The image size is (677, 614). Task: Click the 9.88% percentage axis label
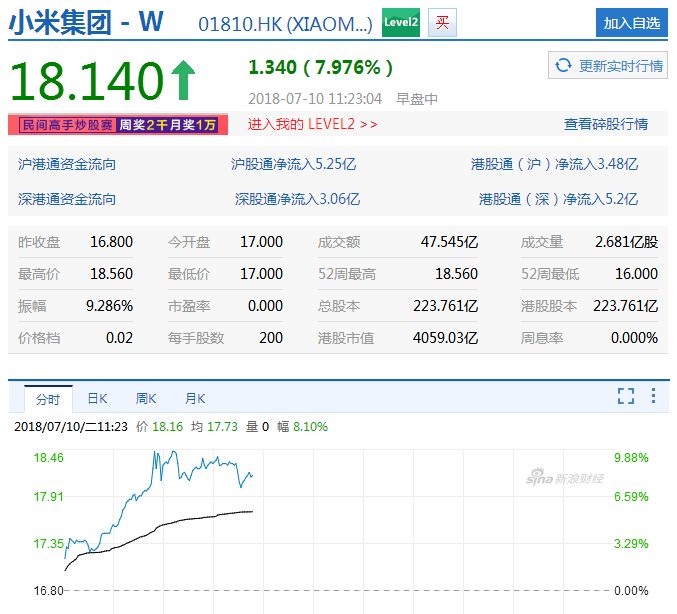point(631,458)
